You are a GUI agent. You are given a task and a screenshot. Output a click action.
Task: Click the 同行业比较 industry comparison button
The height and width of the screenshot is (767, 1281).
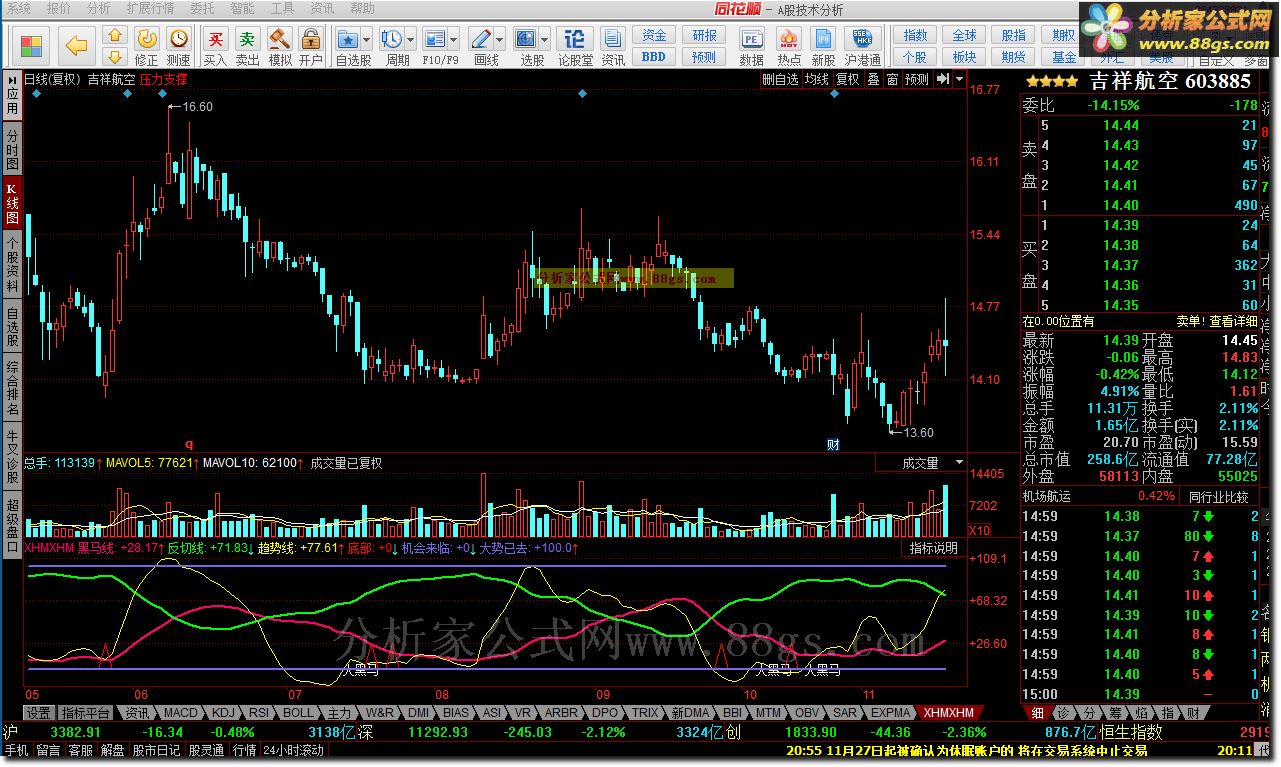[x=1219, y=497]
